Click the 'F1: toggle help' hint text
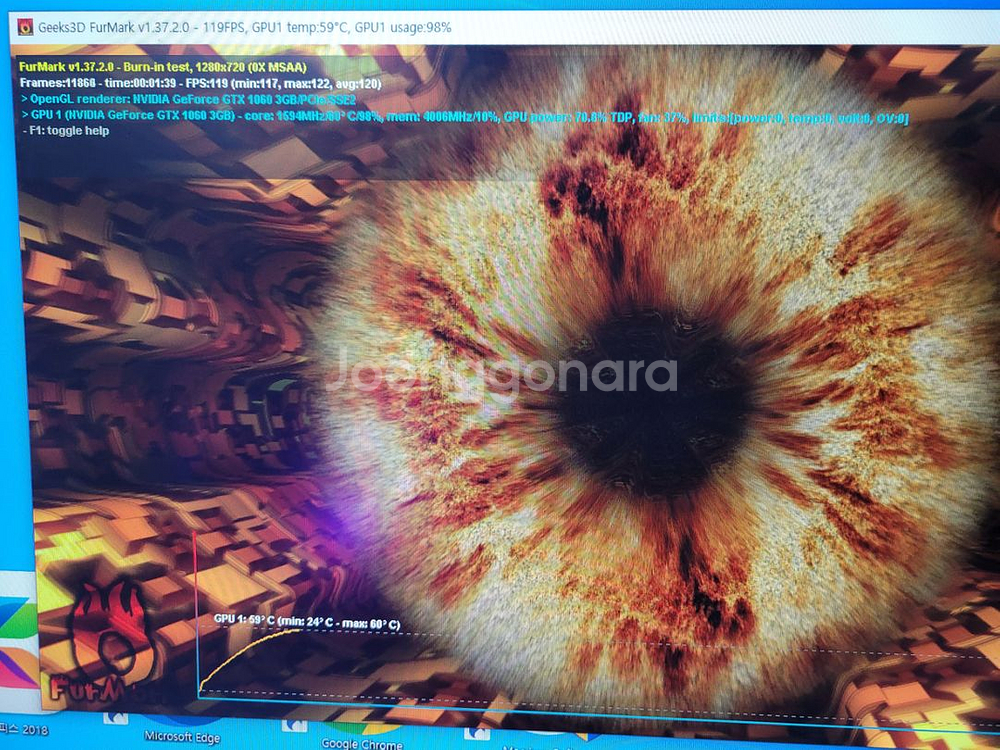 (x=66, y=131)
